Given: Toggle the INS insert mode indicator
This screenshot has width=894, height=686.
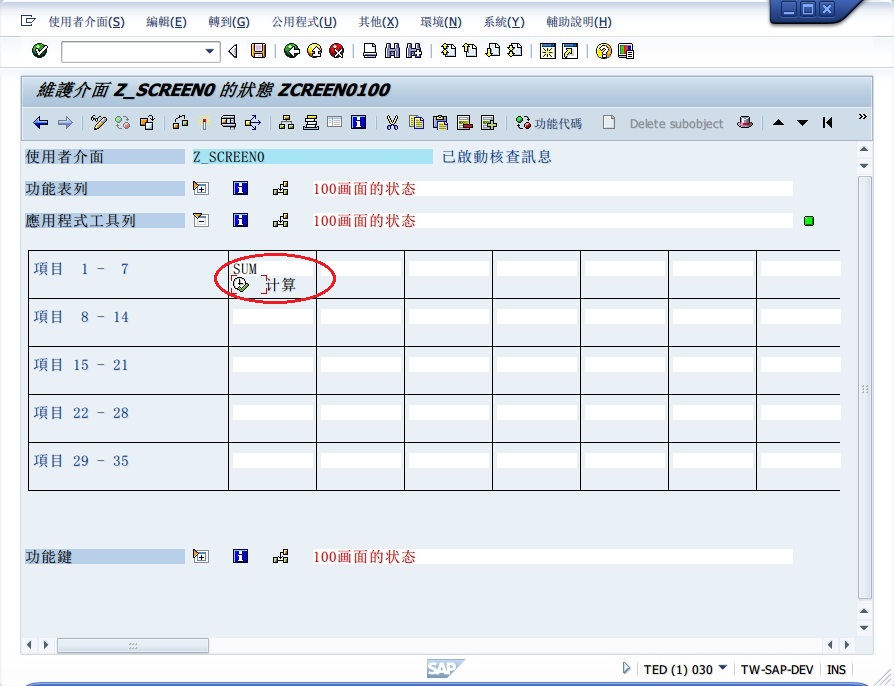Looking at the screenshot, I should pos(836,669).
